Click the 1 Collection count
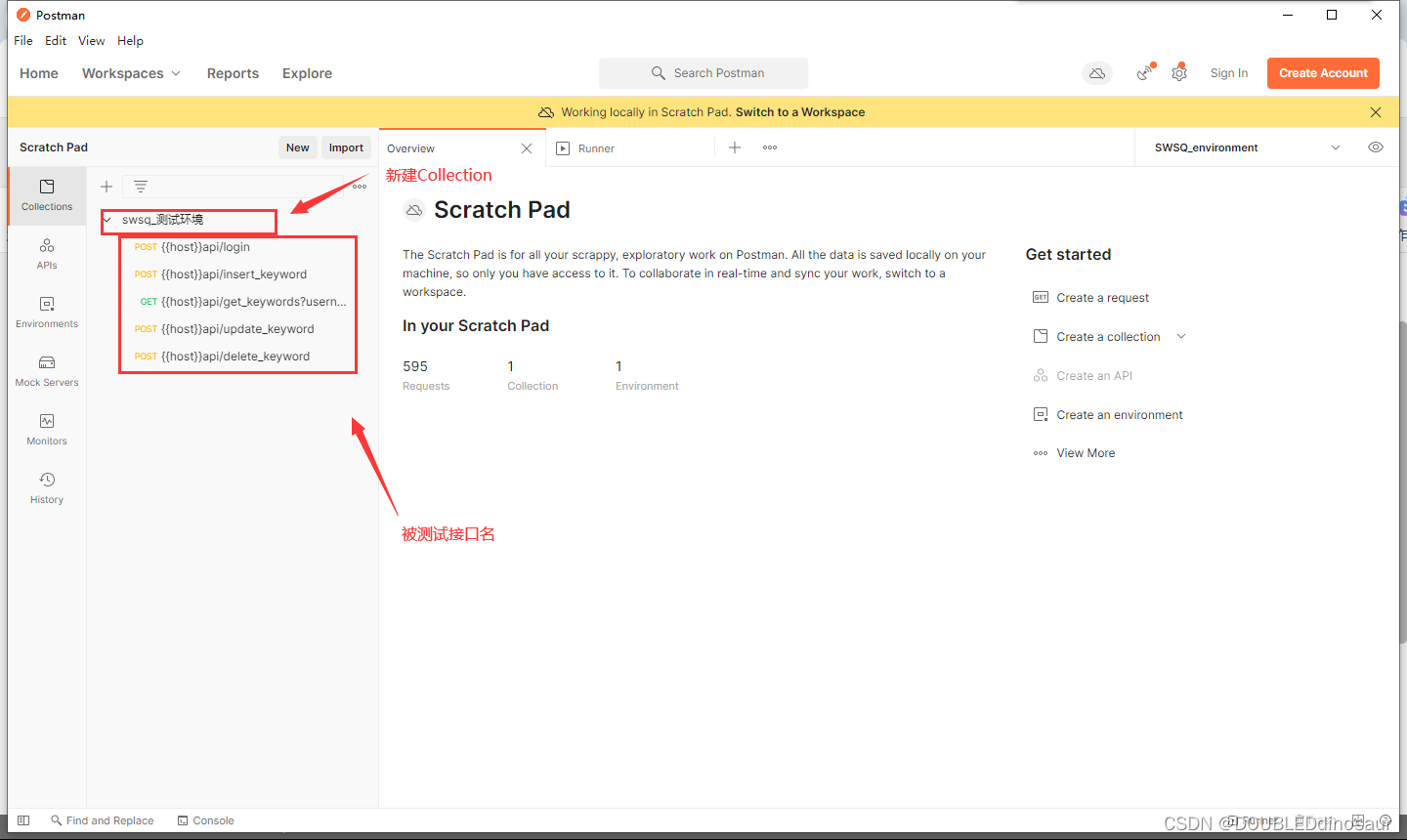The image size is (1407, 840). (533, 375)
